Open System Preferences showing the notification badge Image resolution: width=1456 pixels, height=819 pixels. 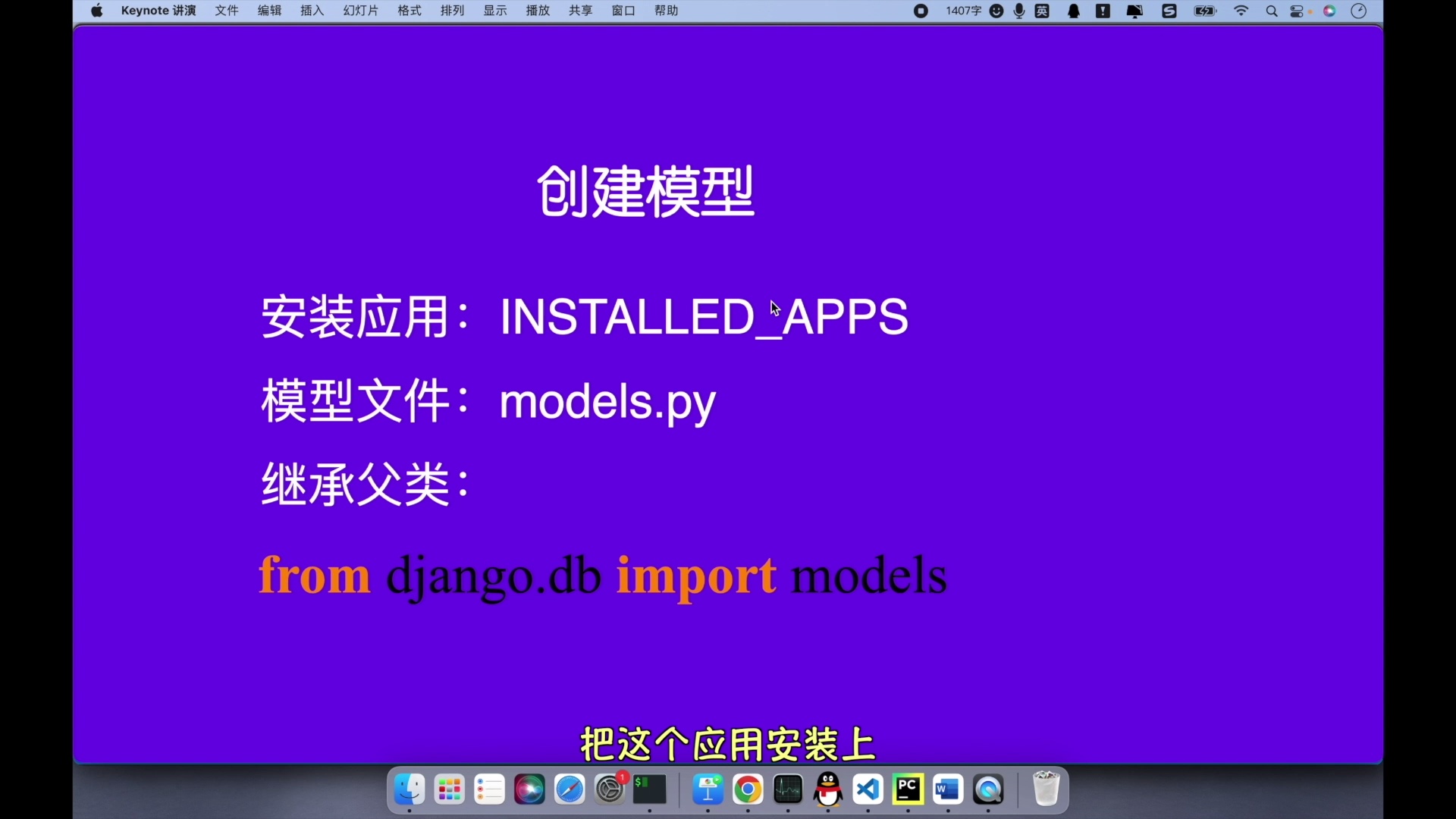coord(610,790)
